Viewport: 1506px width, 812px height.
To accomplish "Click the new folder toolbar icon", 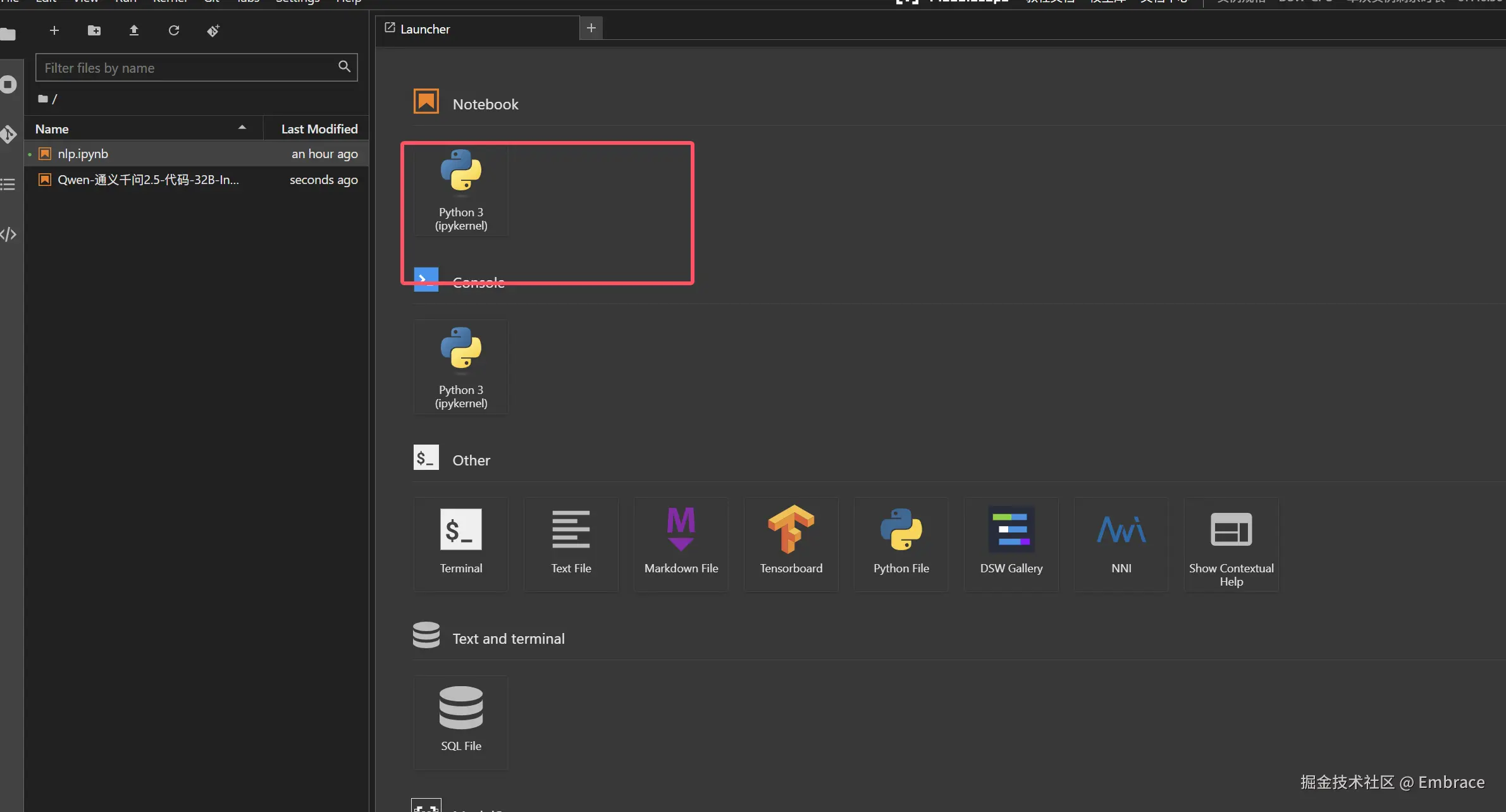I will click(94, 30).
